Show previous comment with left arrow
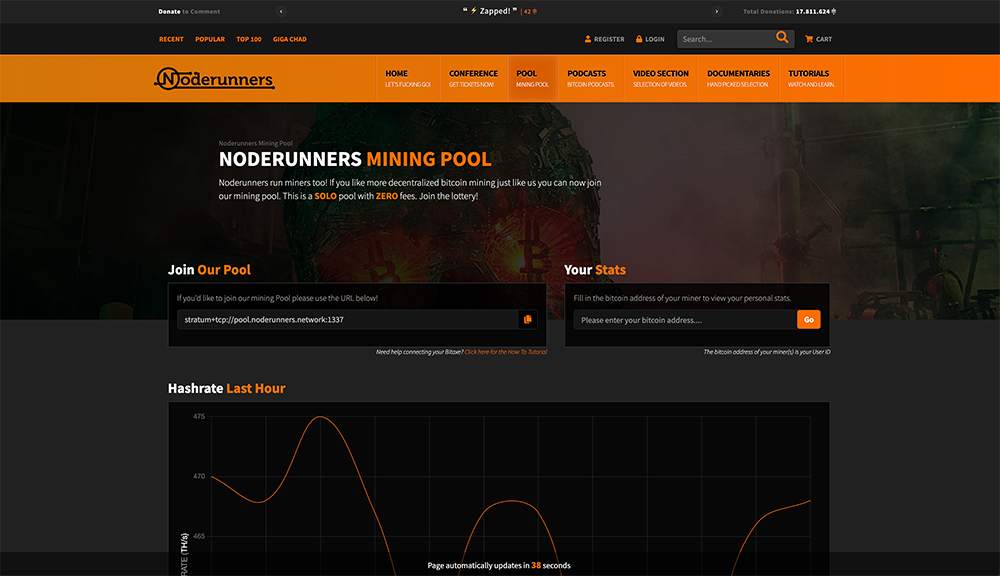This screenshot has height=576, width=1000. [281, 12]
